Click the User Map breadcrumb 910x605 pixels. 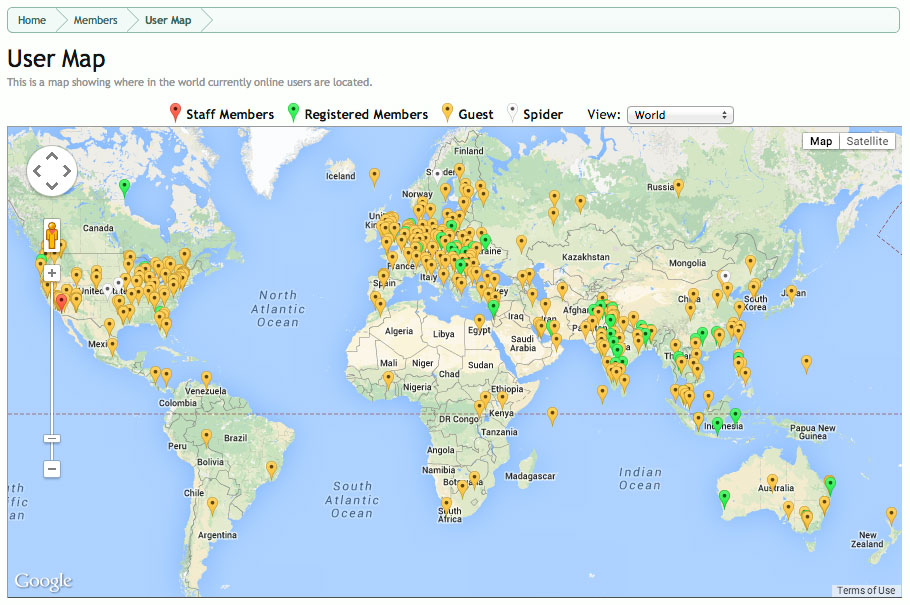168,20
